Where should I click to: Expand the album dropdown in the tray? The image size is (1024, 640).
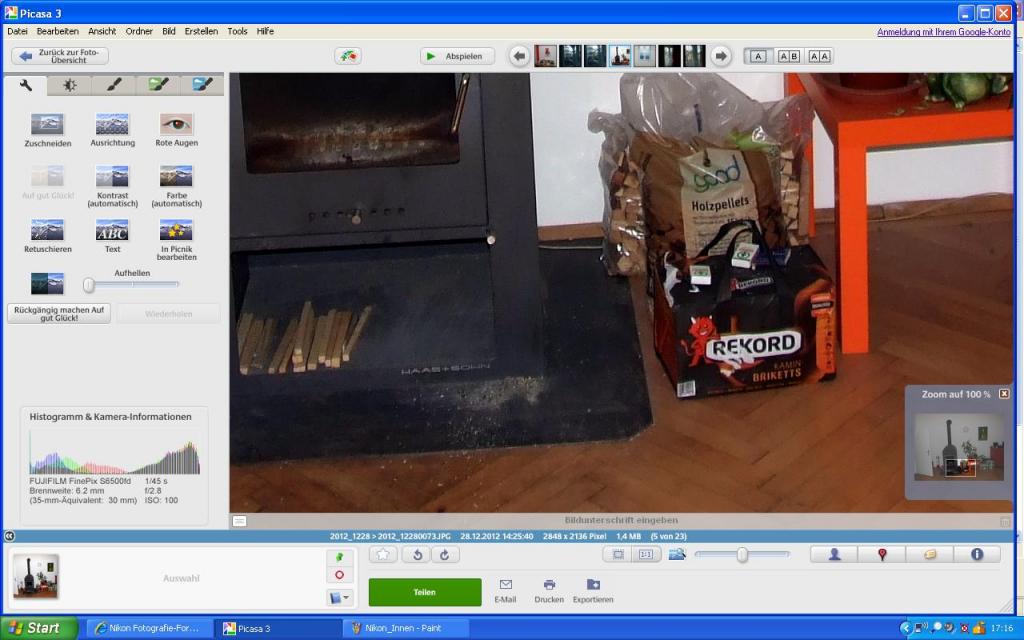click(x=339, y=598)
